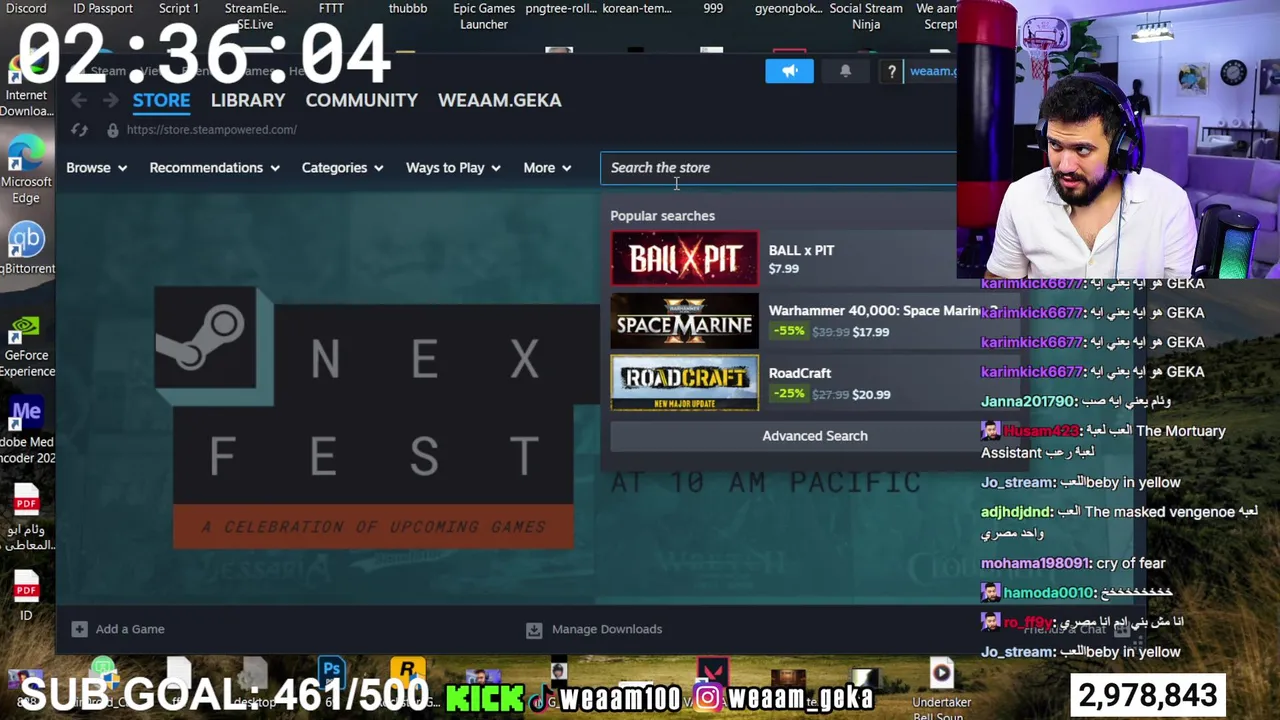Reload the Steam store page
1280x720 pixels.
click(x=79, y=130)
